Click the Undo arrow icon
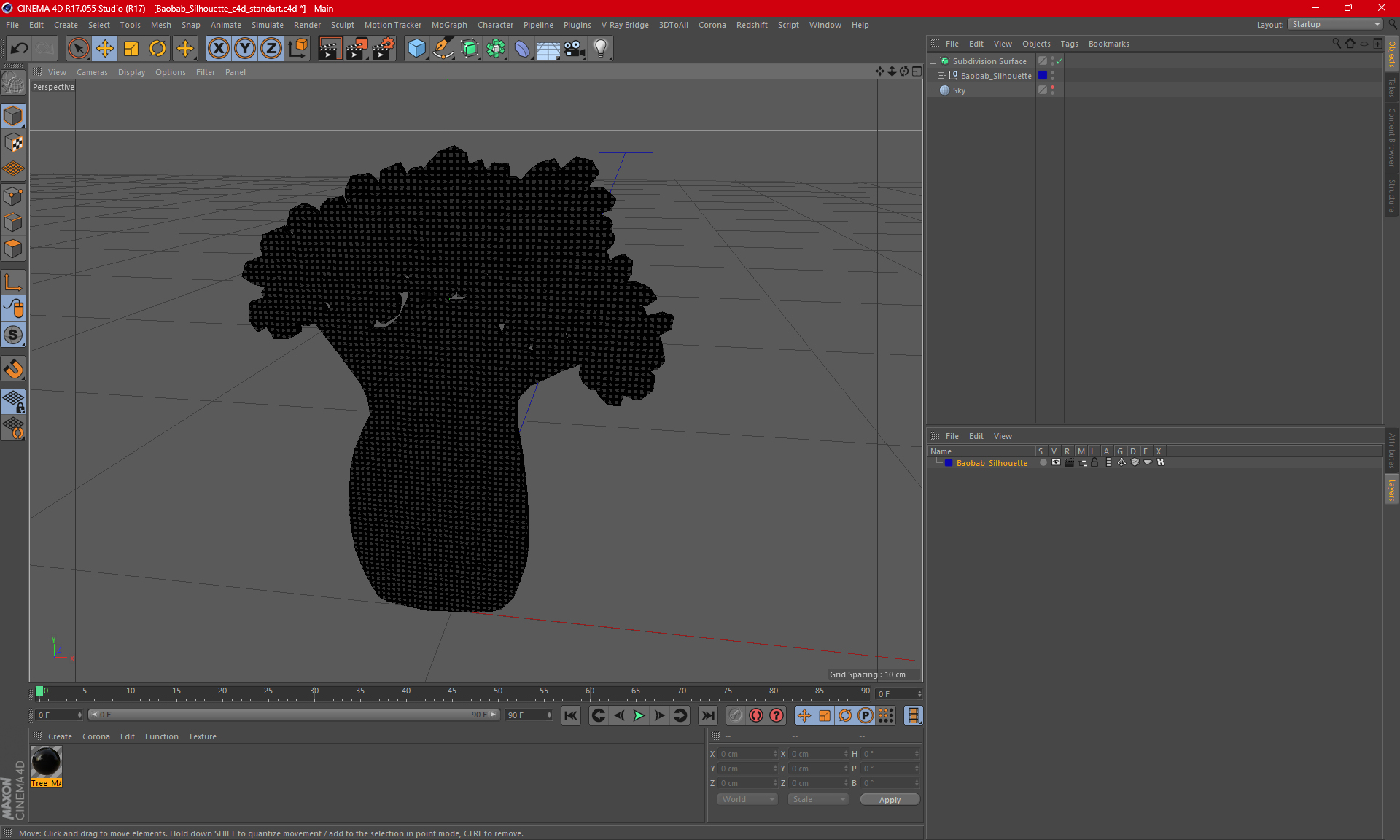The image size is (1400, 840). (20, 48)
